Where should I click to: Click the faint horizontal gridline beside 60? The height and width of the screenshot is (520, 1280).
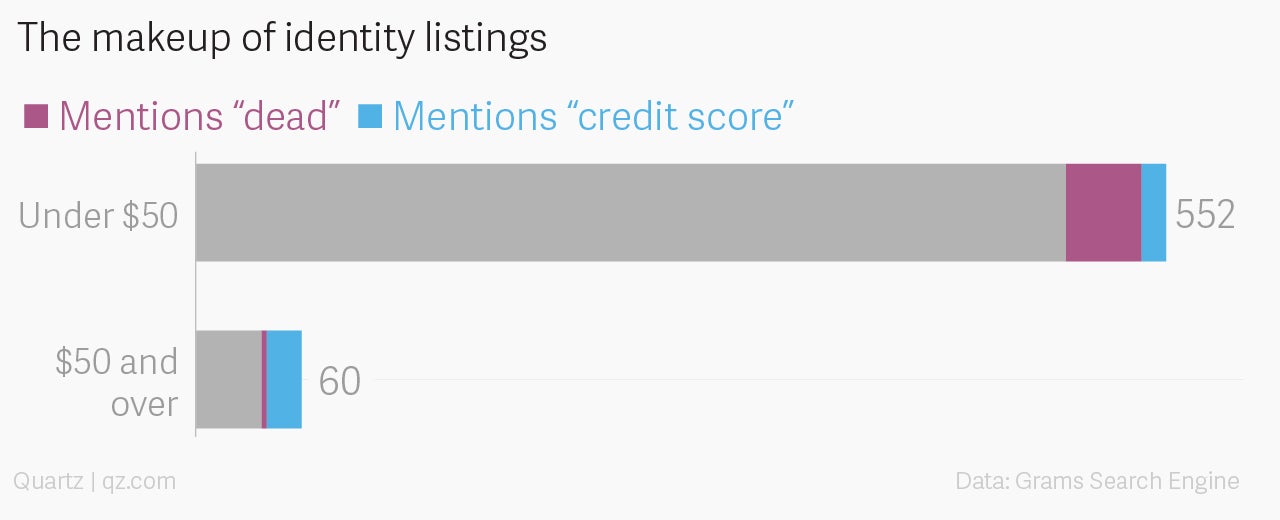click(x=808, y=380)
